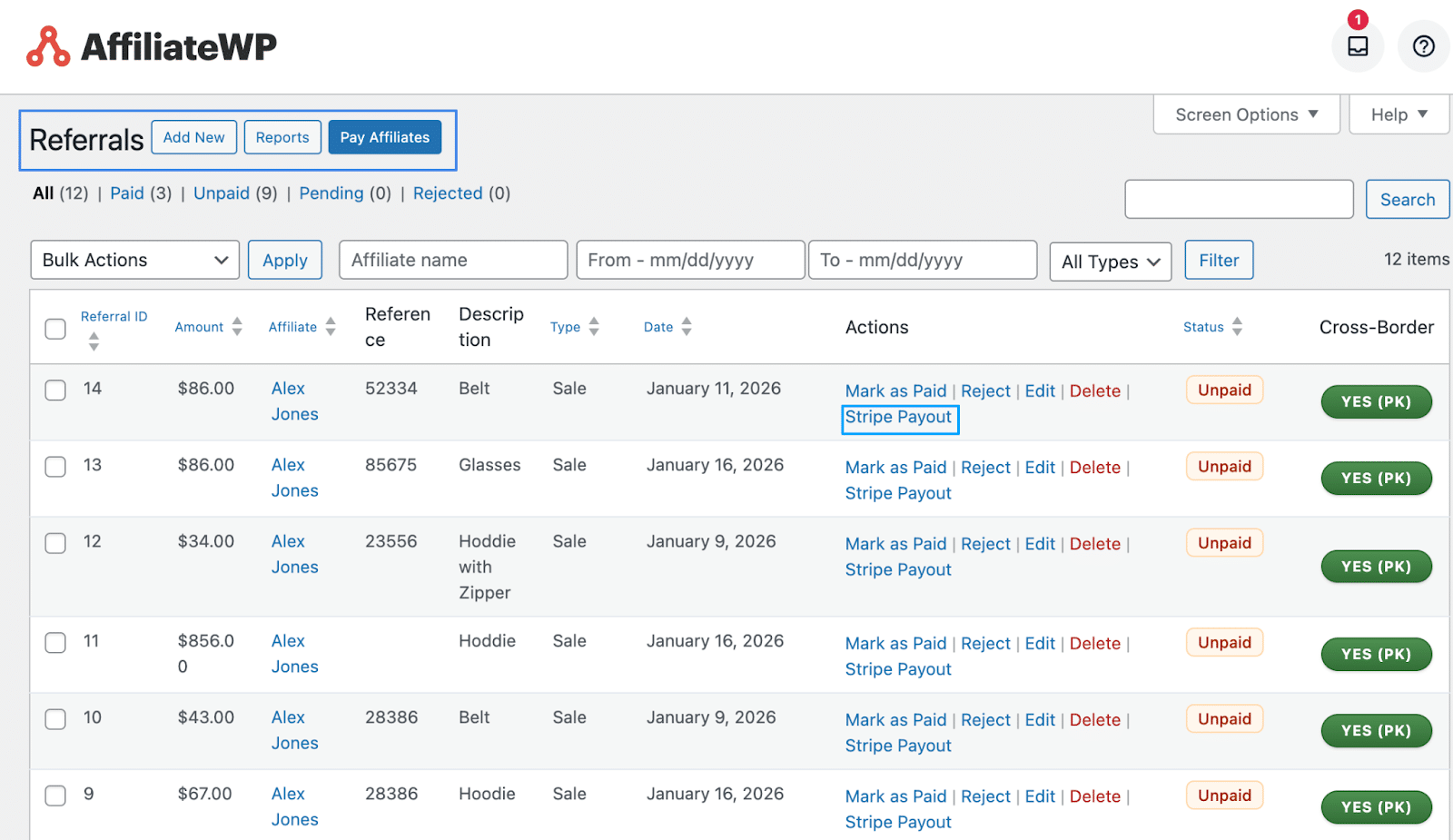Click the Add New button

pos(194,137)
